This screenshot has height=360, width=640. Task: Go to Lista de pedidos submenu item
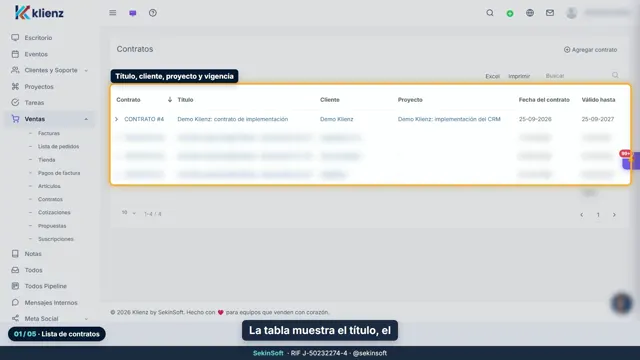[x=58, y=147]
